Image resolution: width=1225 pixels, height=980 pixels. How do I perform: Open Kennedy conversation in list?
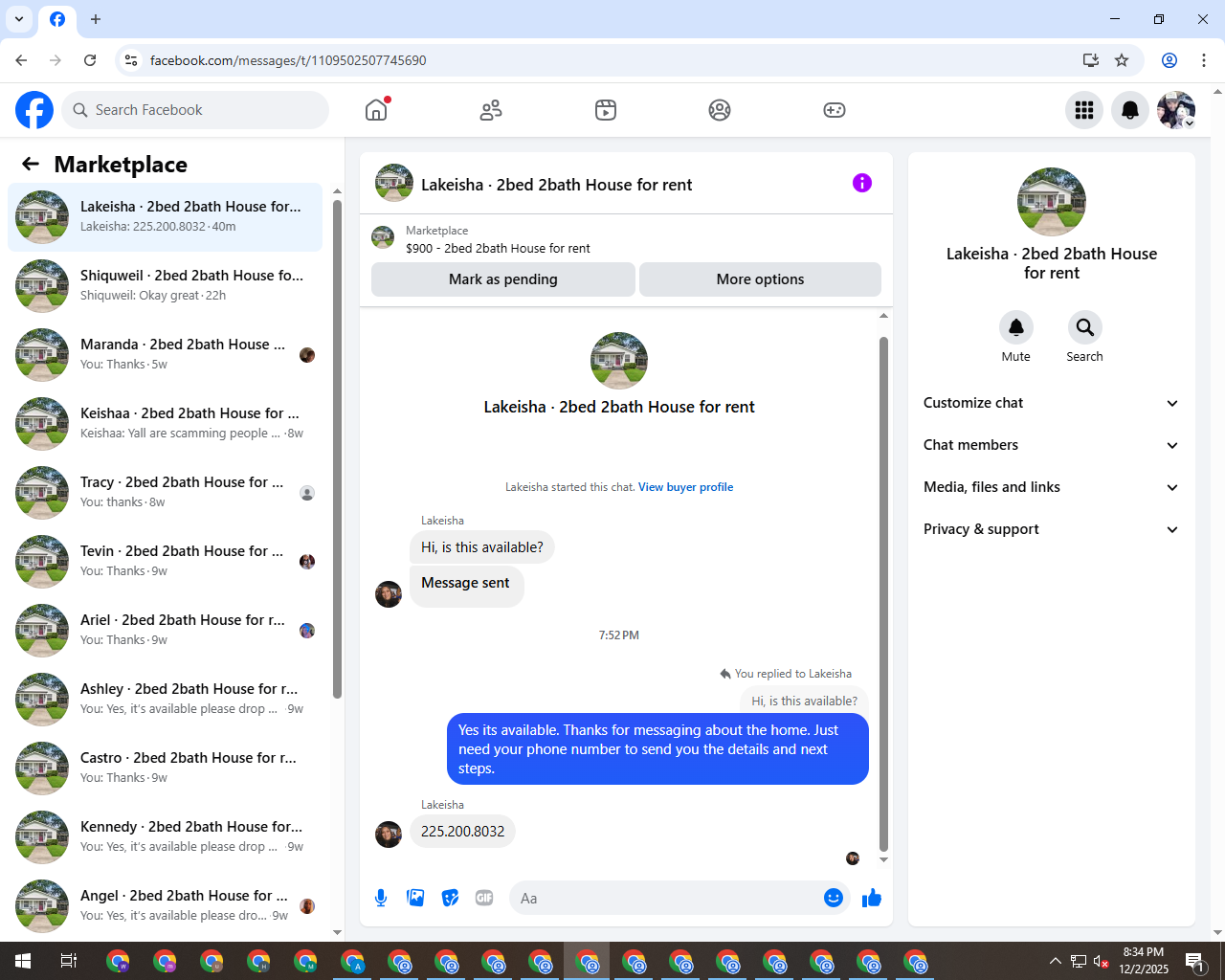click(165, 836)
